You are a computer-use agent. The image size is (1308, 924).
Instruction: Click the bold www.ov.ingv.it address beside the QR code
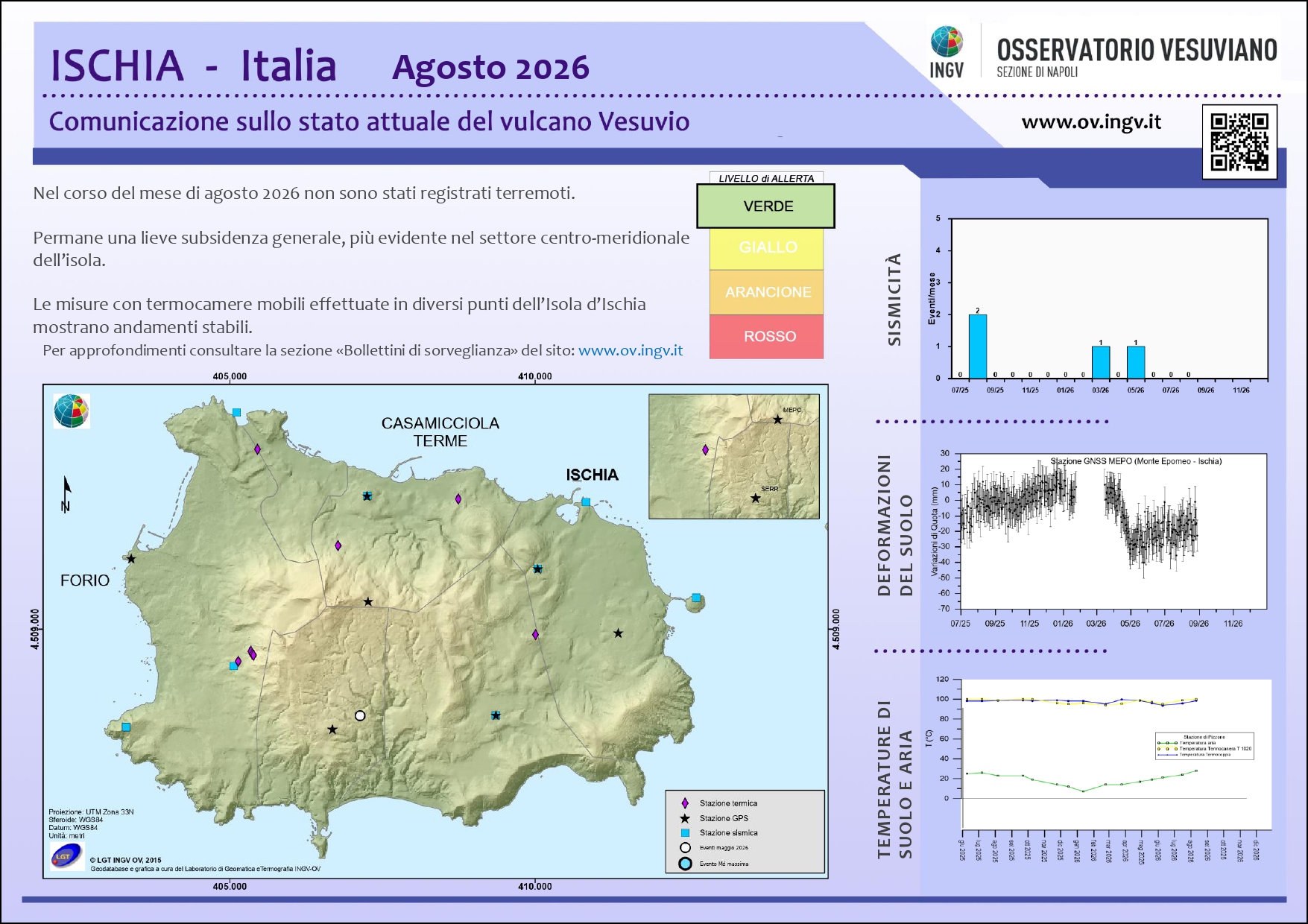click(1091, 122)
